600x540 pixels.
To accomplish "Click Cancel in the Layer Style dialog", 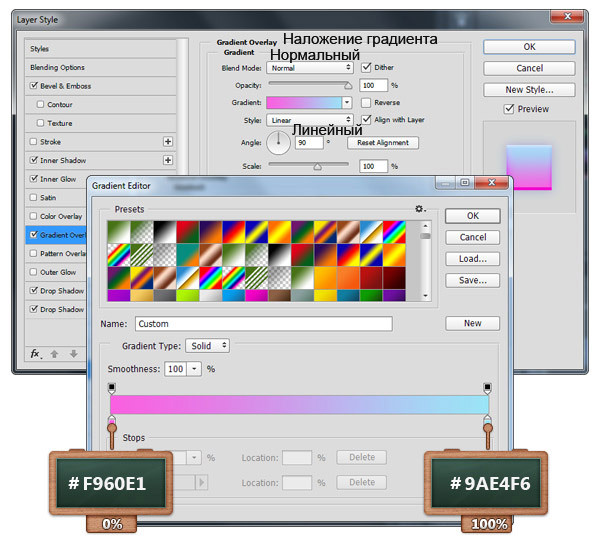I will point(529,68).
